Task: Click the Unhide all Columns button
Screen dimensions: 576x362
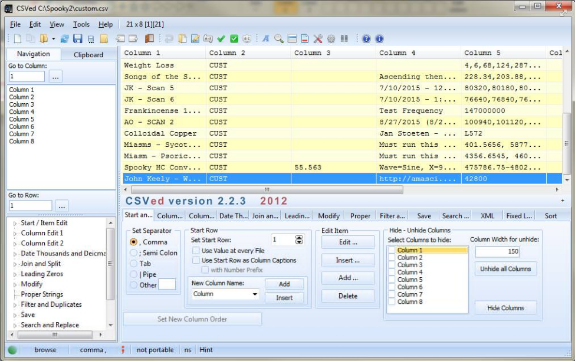Action: coord(505,269)
